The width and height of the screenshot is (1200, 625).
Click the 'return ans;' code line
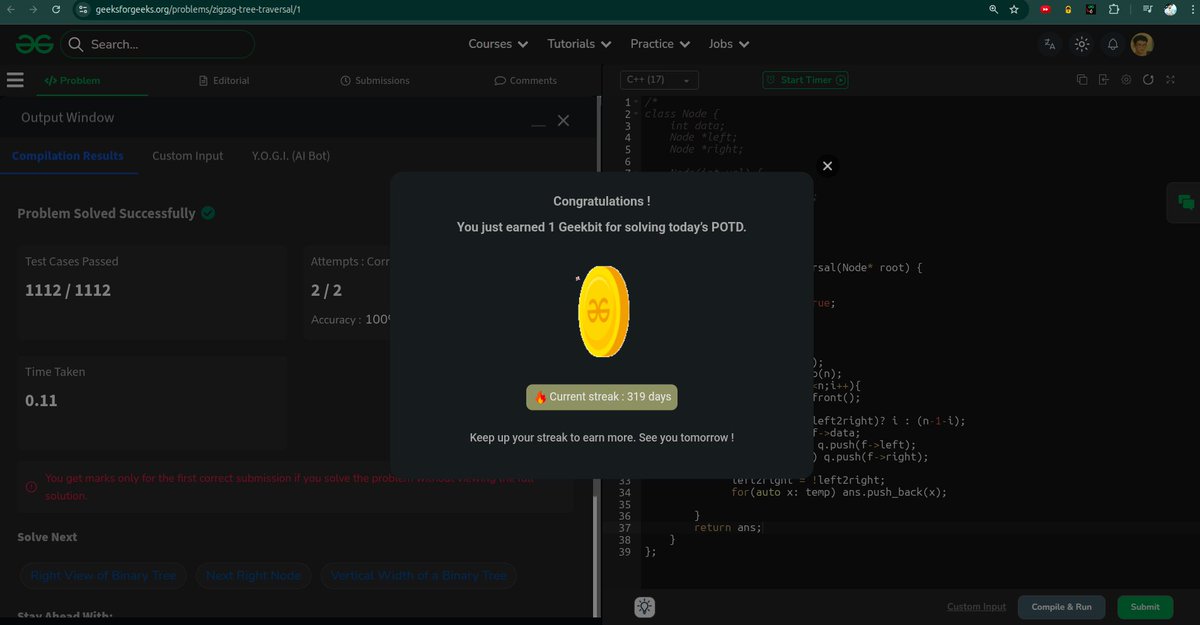(x=728, y=527)
